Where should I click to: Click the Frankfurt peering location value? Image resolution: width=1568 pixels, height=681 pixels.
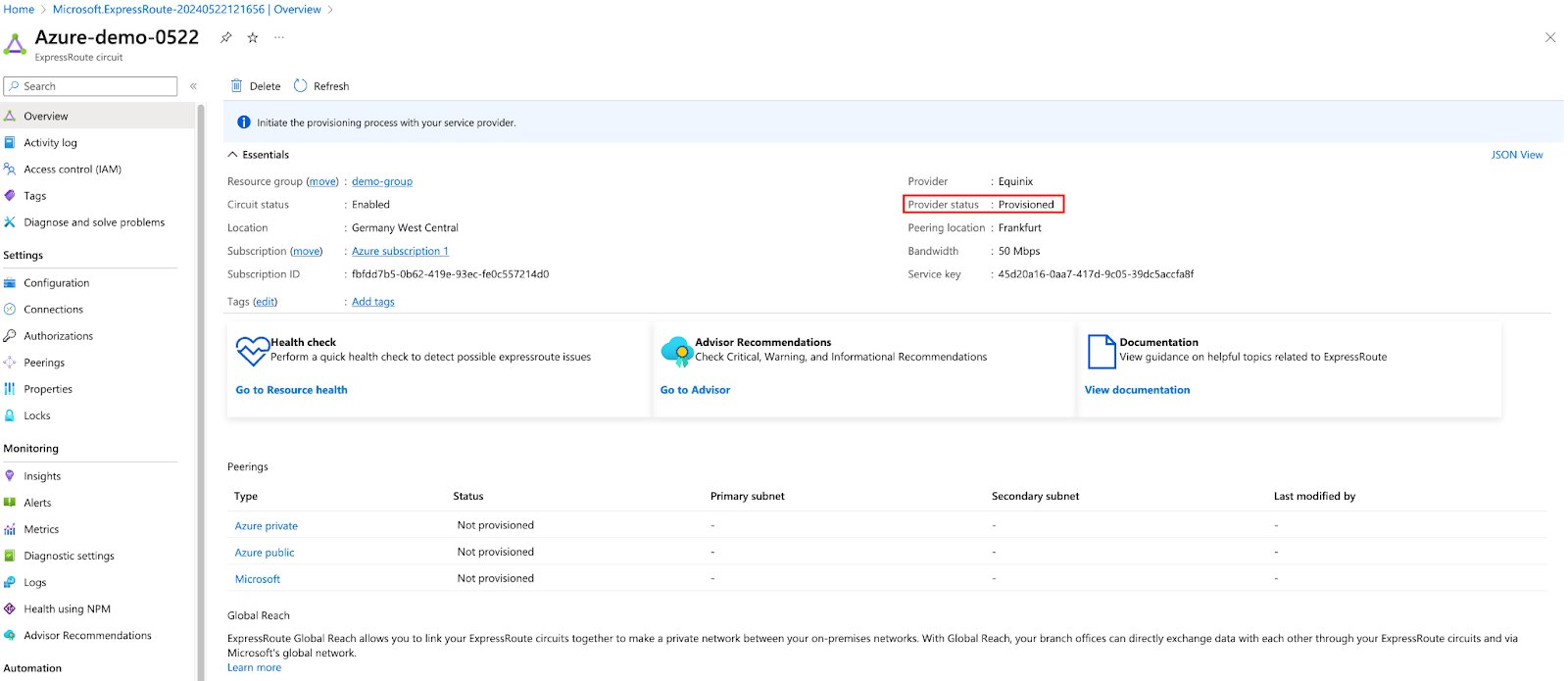coord(1020,227)
